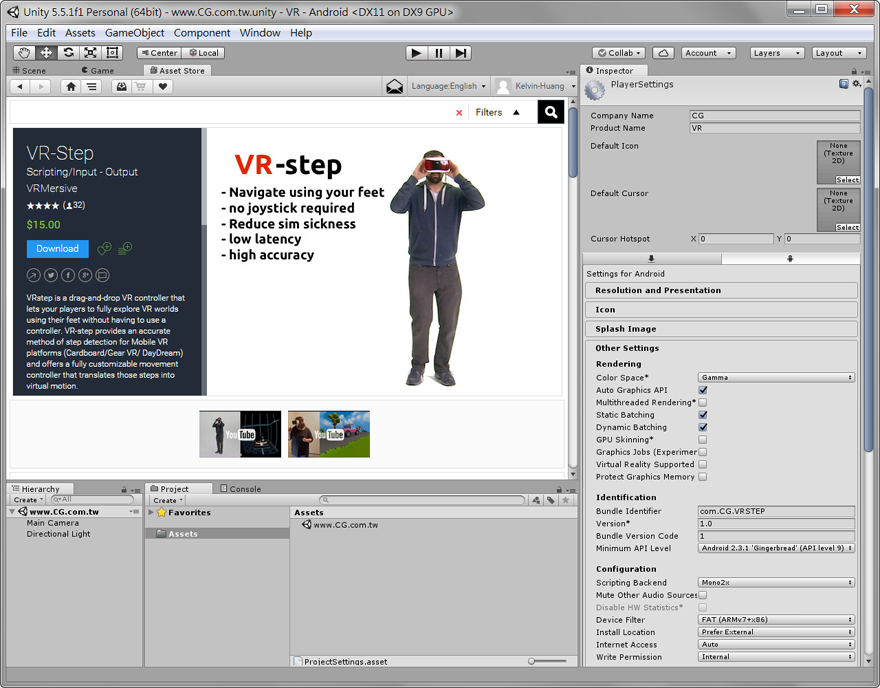Viewport: 880px width, 688px height.
Task: Open the Component menu
Action: (x=202, y=33)
